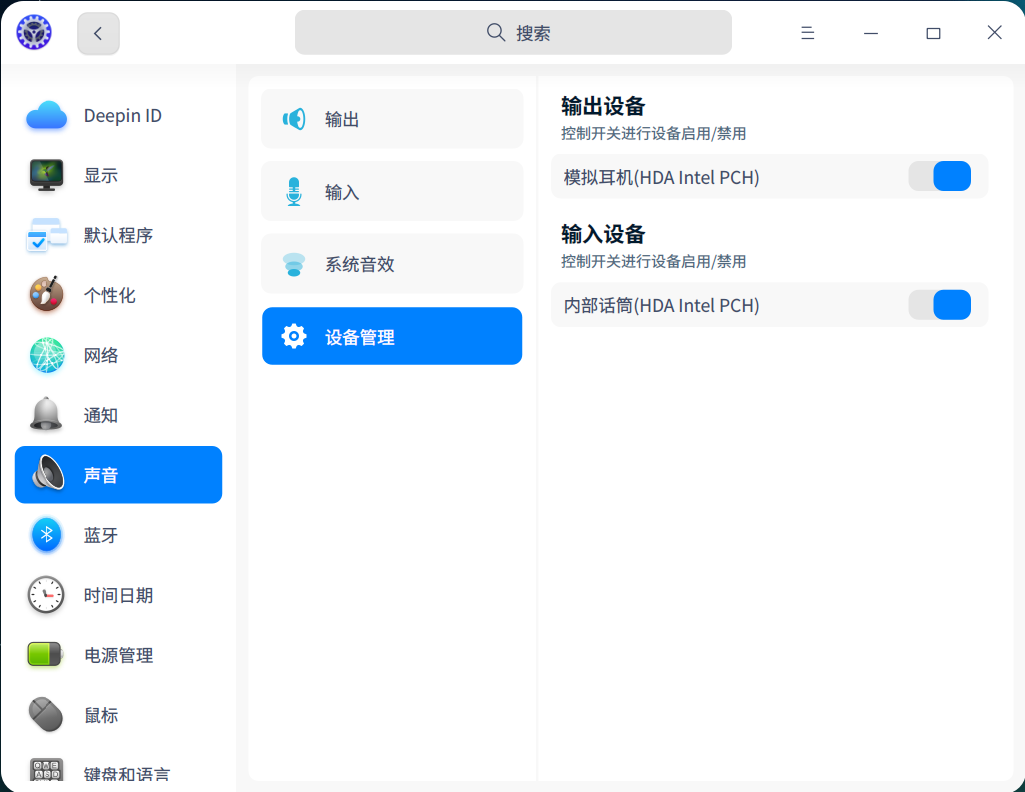Click the Personalization palette icon
The image size is (1025, 792).
click(46, 295)
